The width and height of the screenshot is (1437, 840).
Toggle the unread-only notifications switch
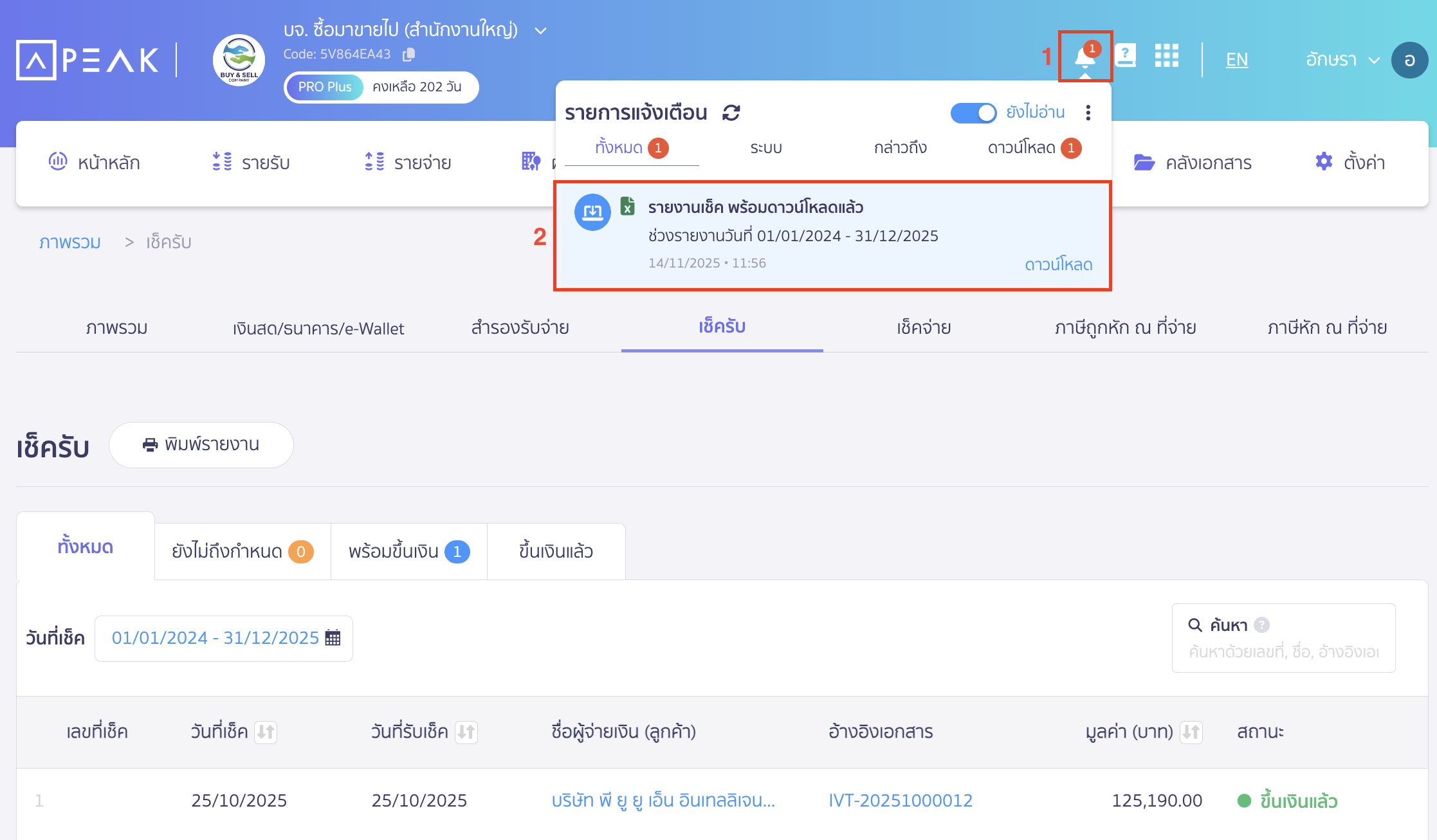(973, 113)
